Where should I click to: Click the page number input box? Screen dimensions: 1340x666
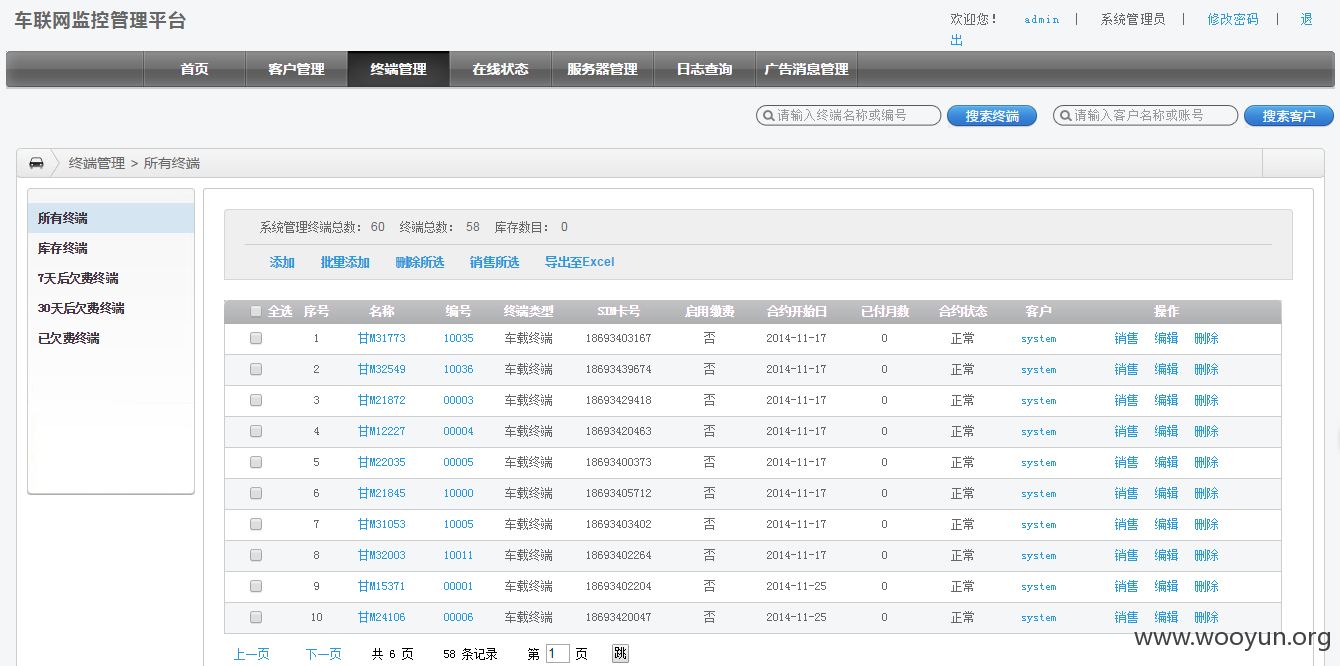[558, 654]
